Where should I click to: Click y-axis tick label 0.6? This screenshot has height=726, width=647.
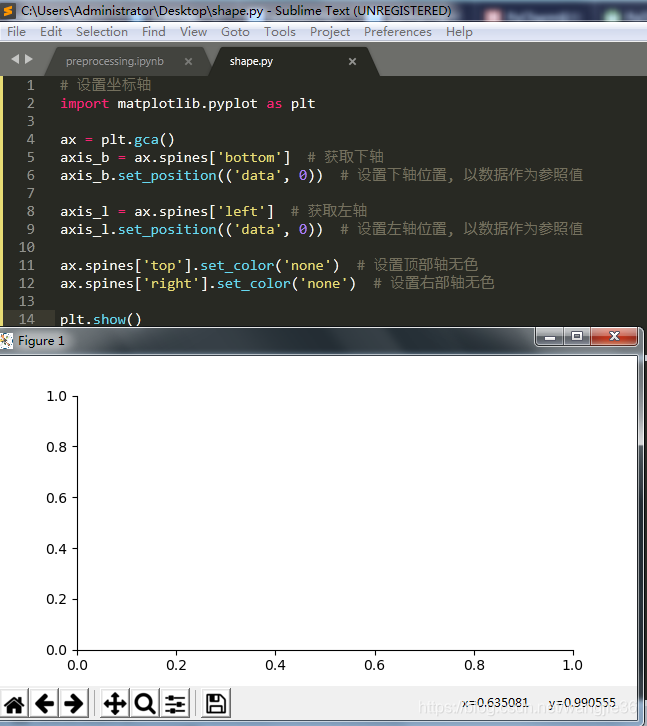tap(56, 498)
